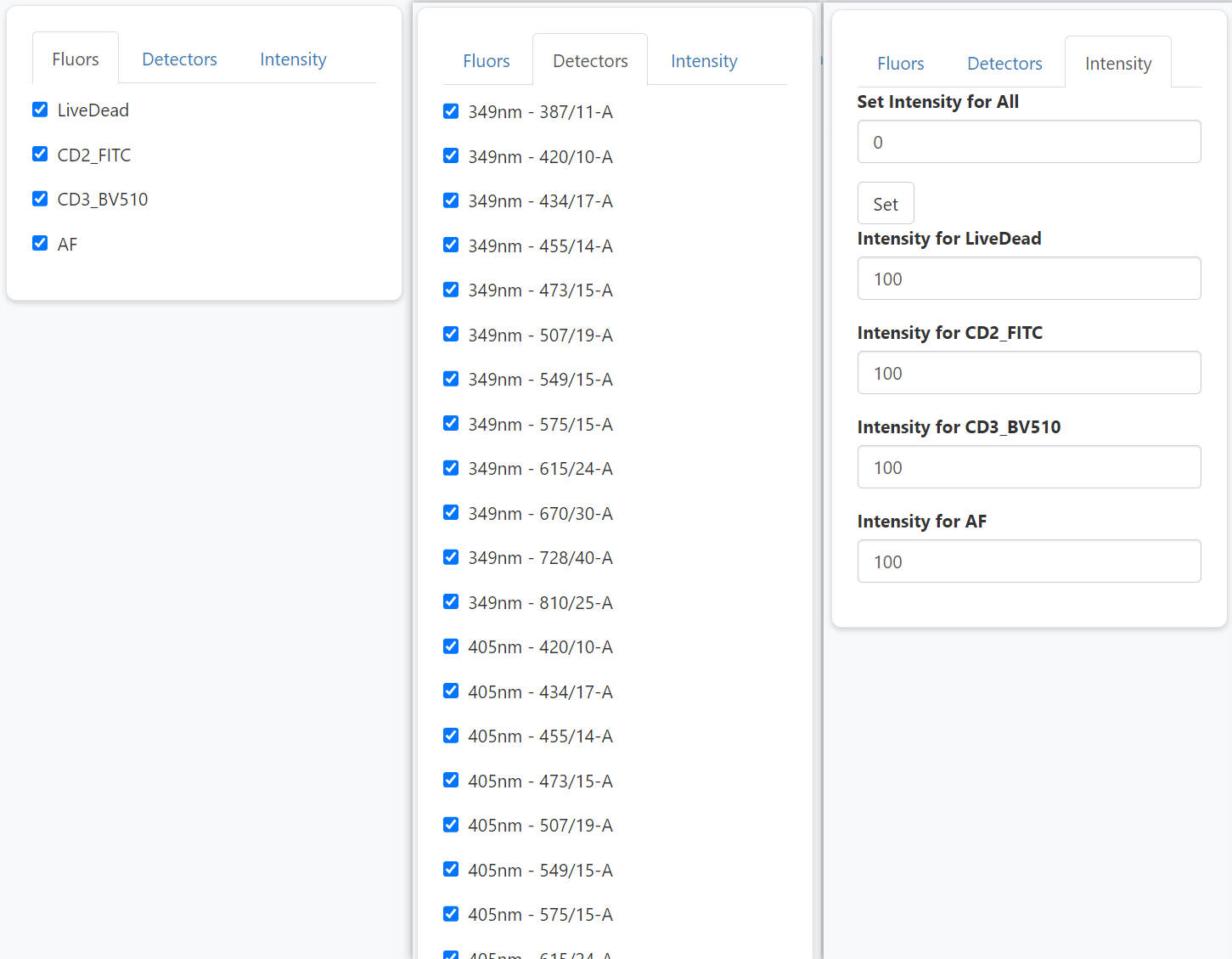Toggle the CD2_FITC checkbox
This screenshot has width=1232, height=959.
pos(40,154)
